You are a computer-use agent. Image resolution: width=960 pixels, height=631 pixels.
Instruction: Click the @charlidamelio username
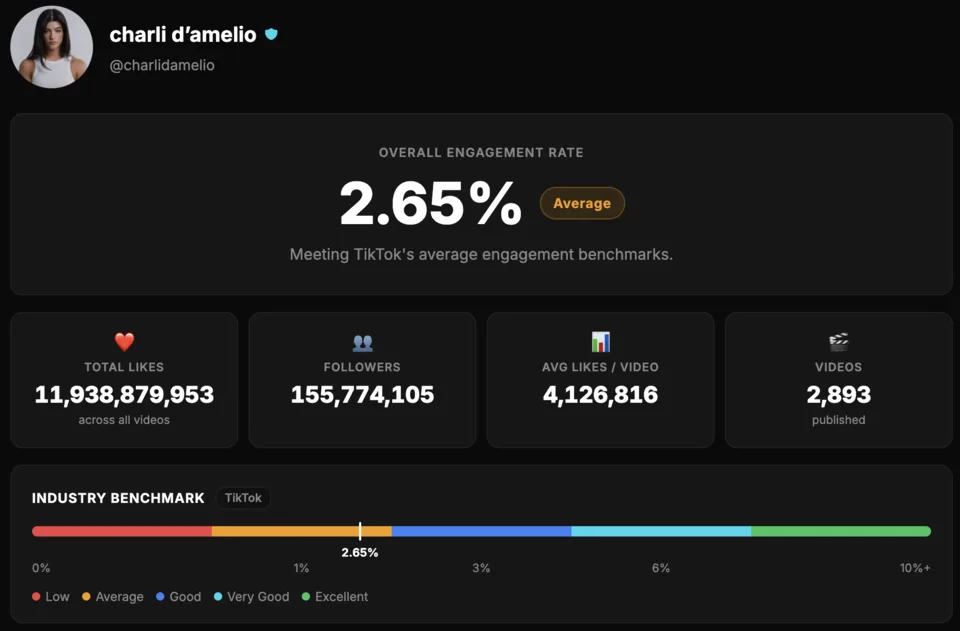tap(164, 65)
